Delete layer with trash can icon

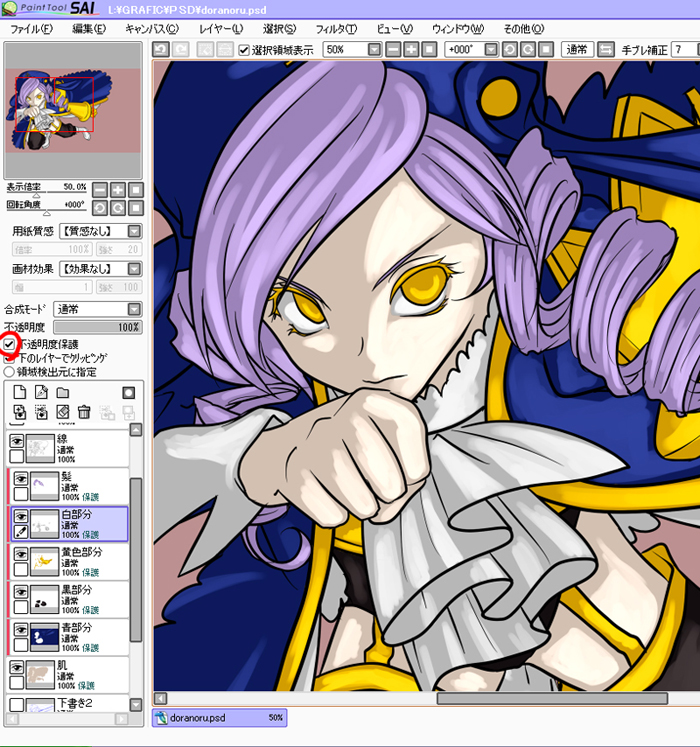click(x=84, y=412)
